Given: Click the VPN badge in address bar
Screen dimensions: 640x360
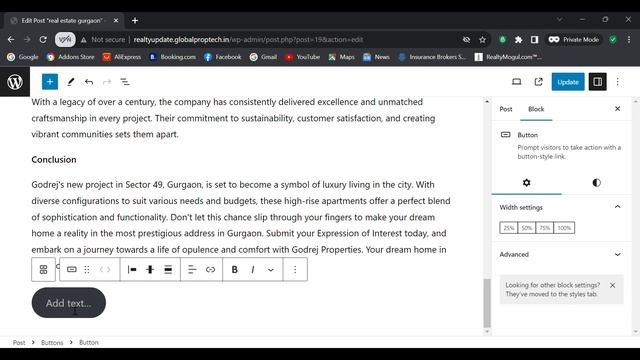Looking at the screenshot, I should click(65, 40).
